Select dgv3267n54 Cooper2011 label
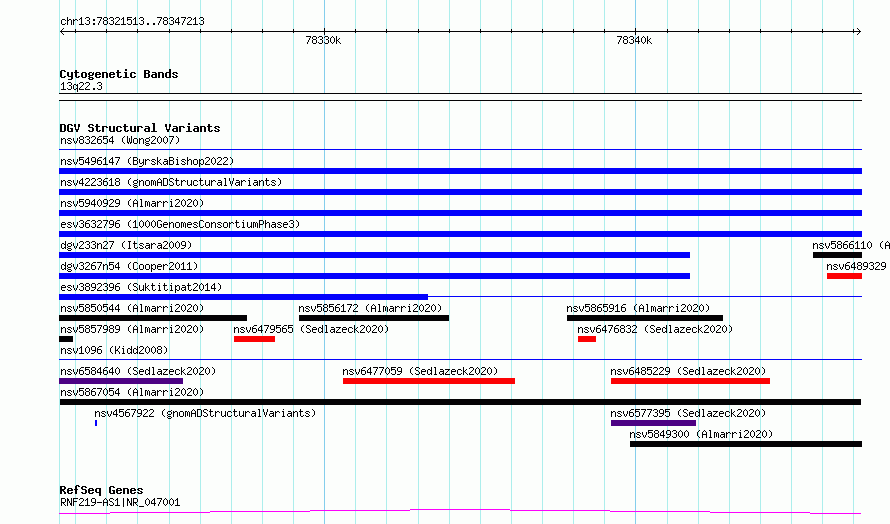890x524 pixels. 129,266
